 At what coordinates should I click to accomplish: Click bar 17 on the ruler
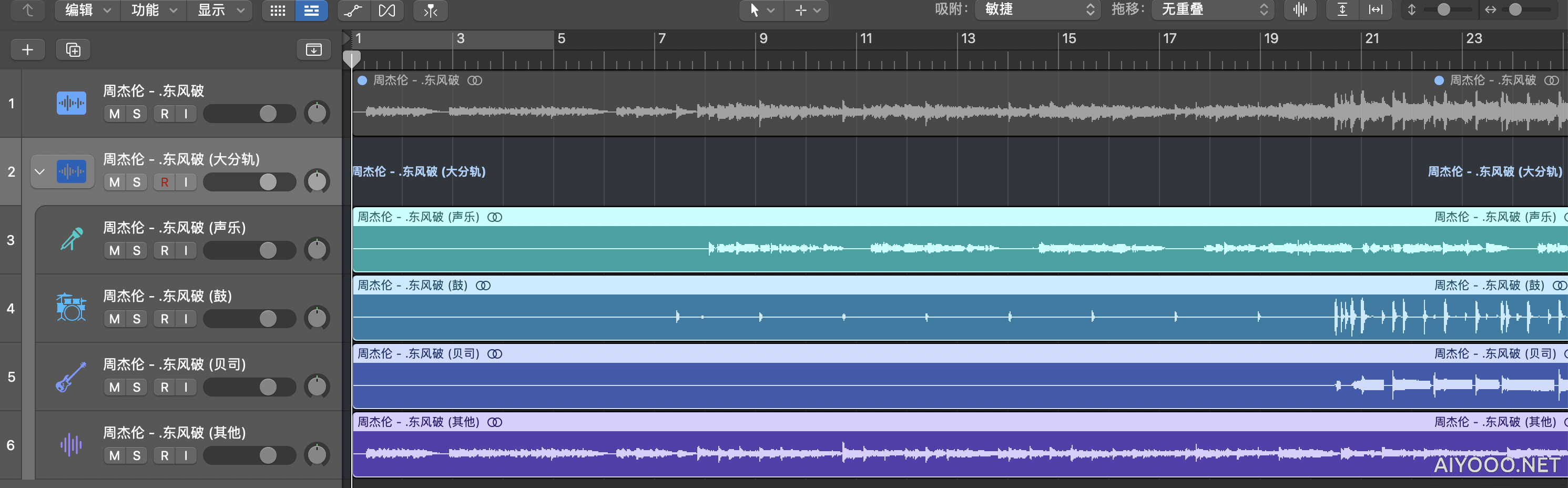click(x=1169, y=39)
